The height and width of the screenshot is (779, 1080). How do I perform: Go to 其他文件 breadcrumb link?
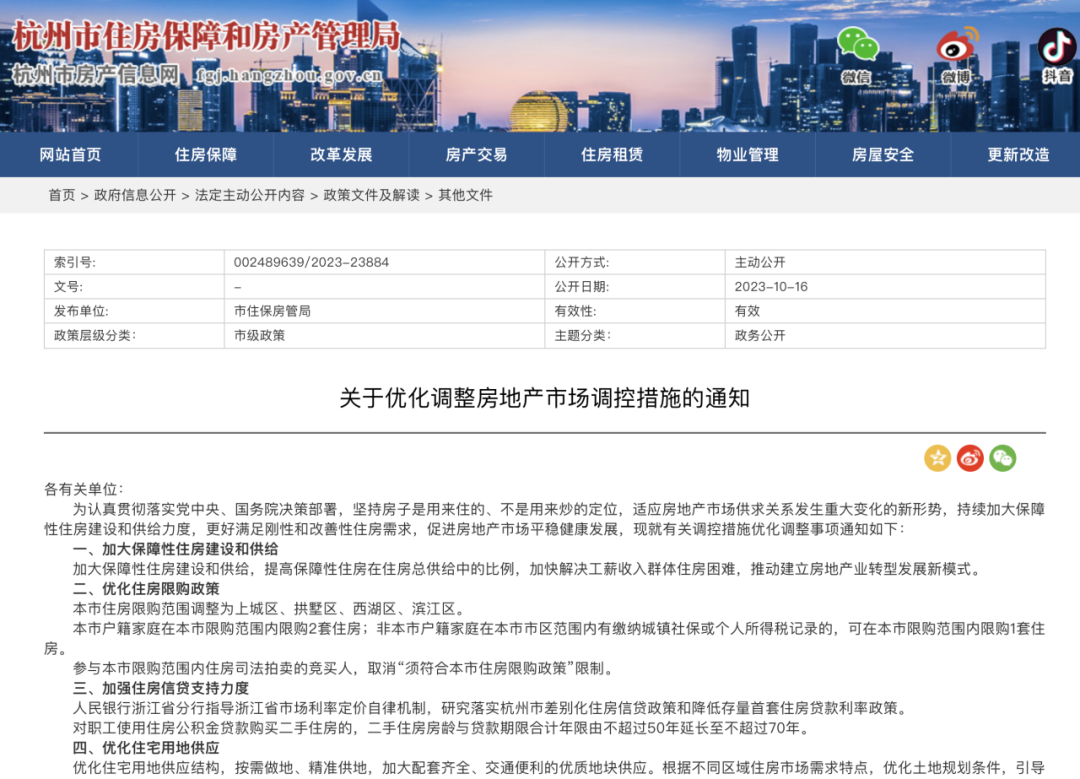click(x=466, y=196)
